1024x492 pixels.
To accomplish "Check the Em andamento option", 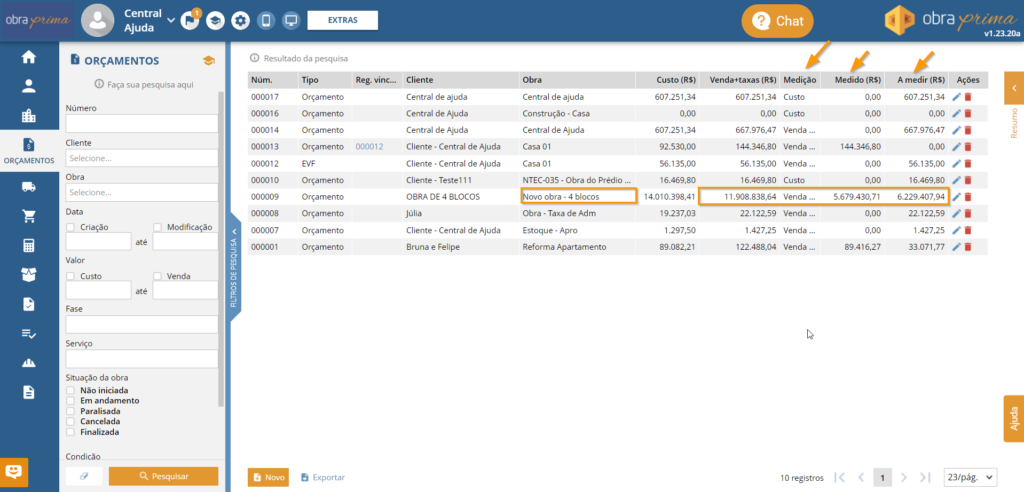I will (x=71, y=401).
